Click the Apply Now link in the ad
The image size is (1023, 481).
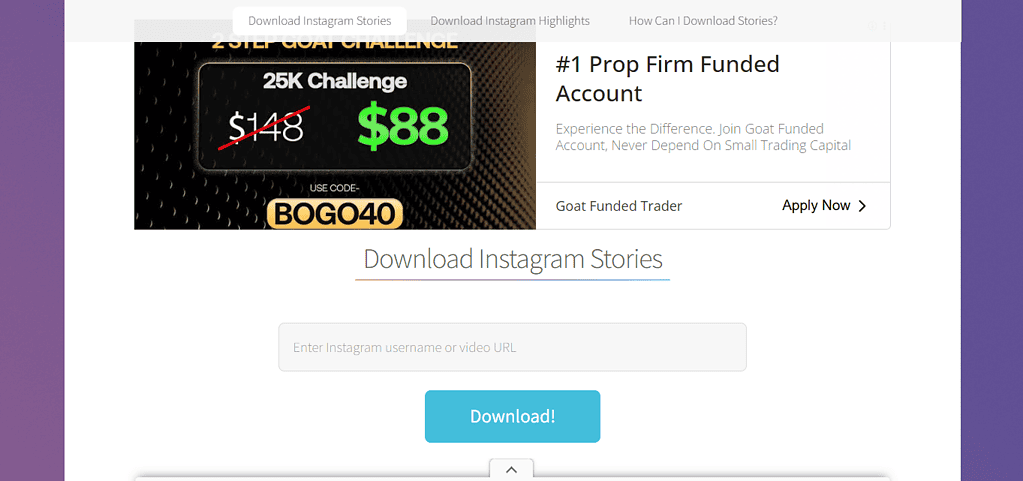[x=816, y=205]
